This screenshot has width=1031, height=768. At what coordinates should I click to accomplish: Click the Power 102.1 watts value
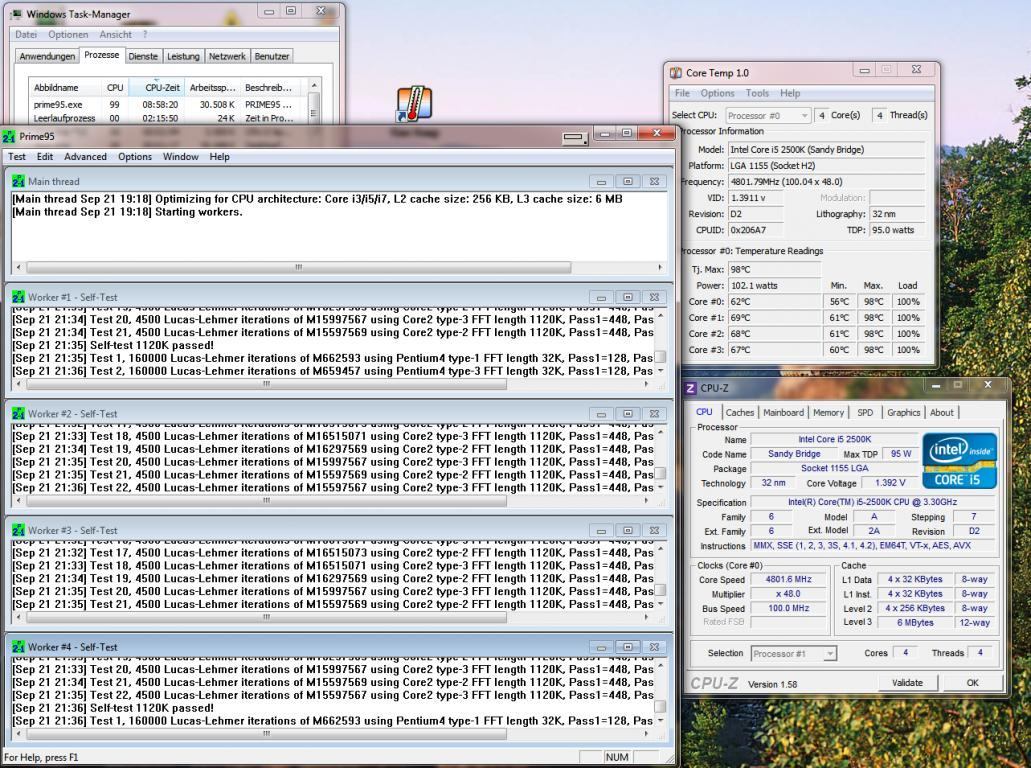(774, 286)
